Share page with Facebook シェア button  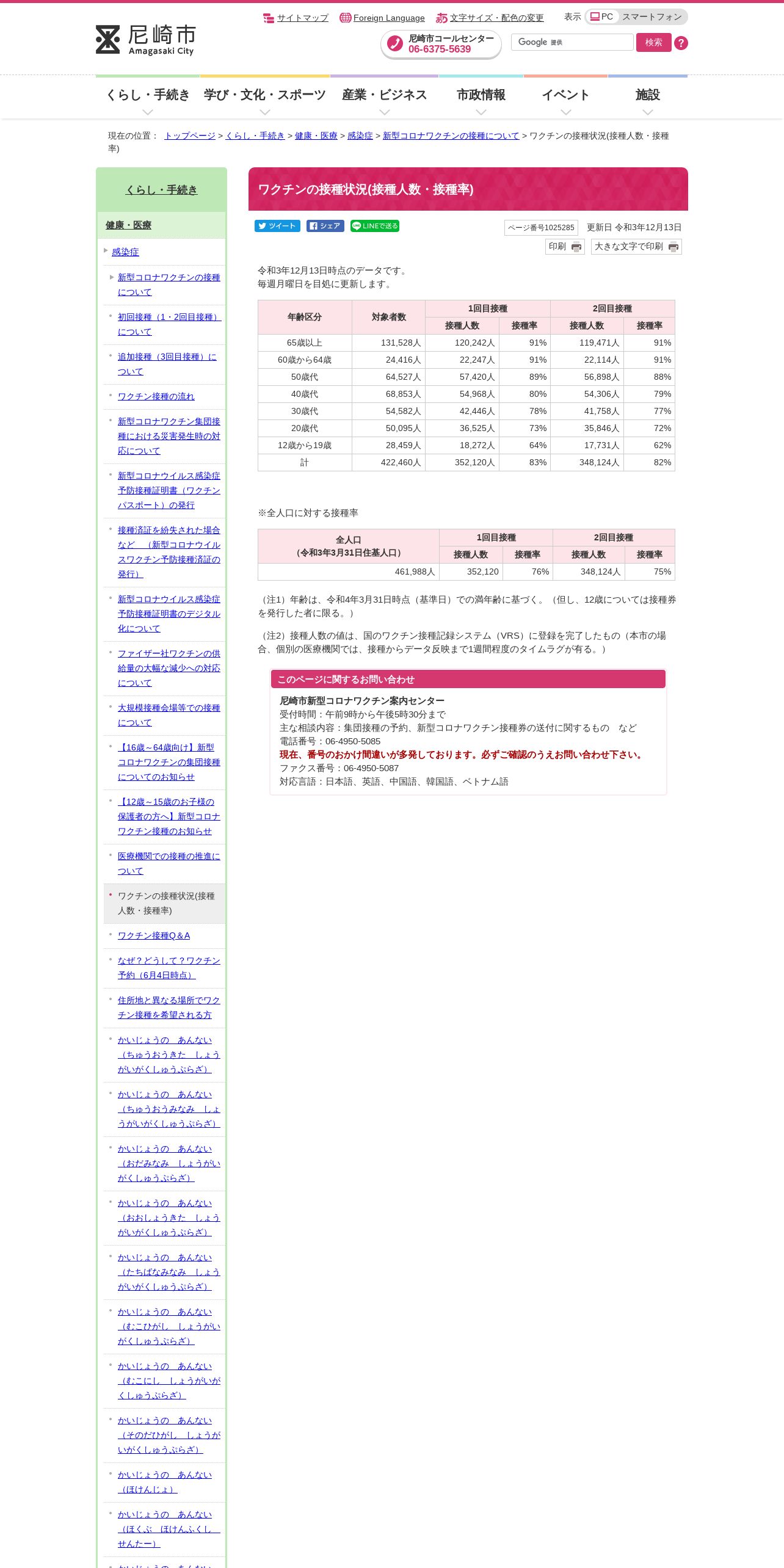[x=325, y=226]
